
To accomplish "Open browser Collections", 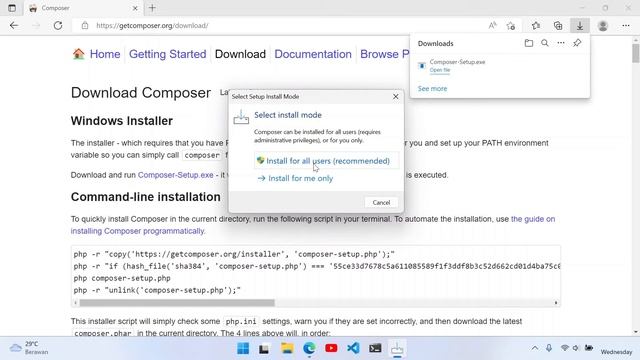I will pos(558,25).
